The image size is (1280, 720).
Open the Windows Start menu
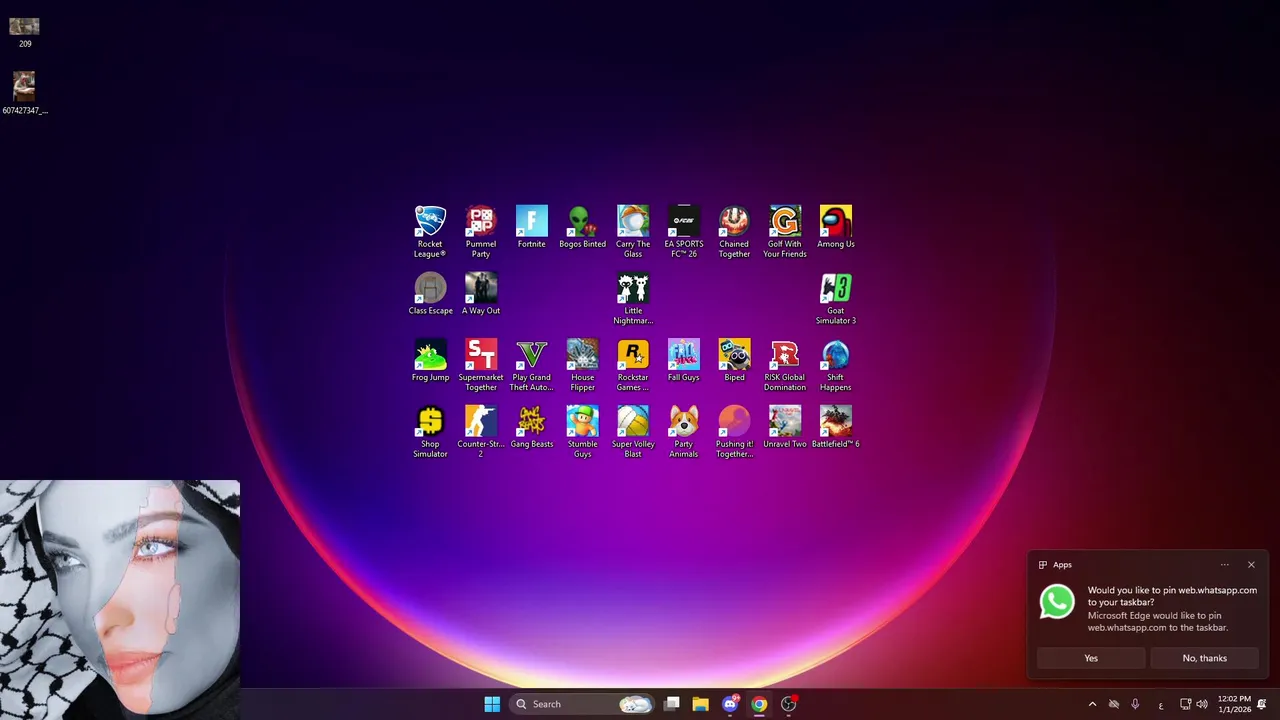(x=492, y=704)
